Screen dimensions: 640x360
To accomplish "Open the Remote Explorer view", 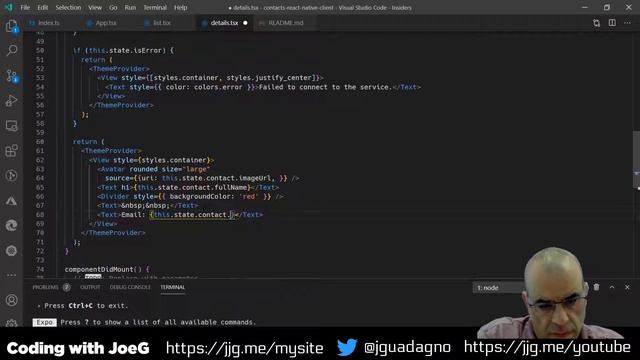I will point(11,126).
